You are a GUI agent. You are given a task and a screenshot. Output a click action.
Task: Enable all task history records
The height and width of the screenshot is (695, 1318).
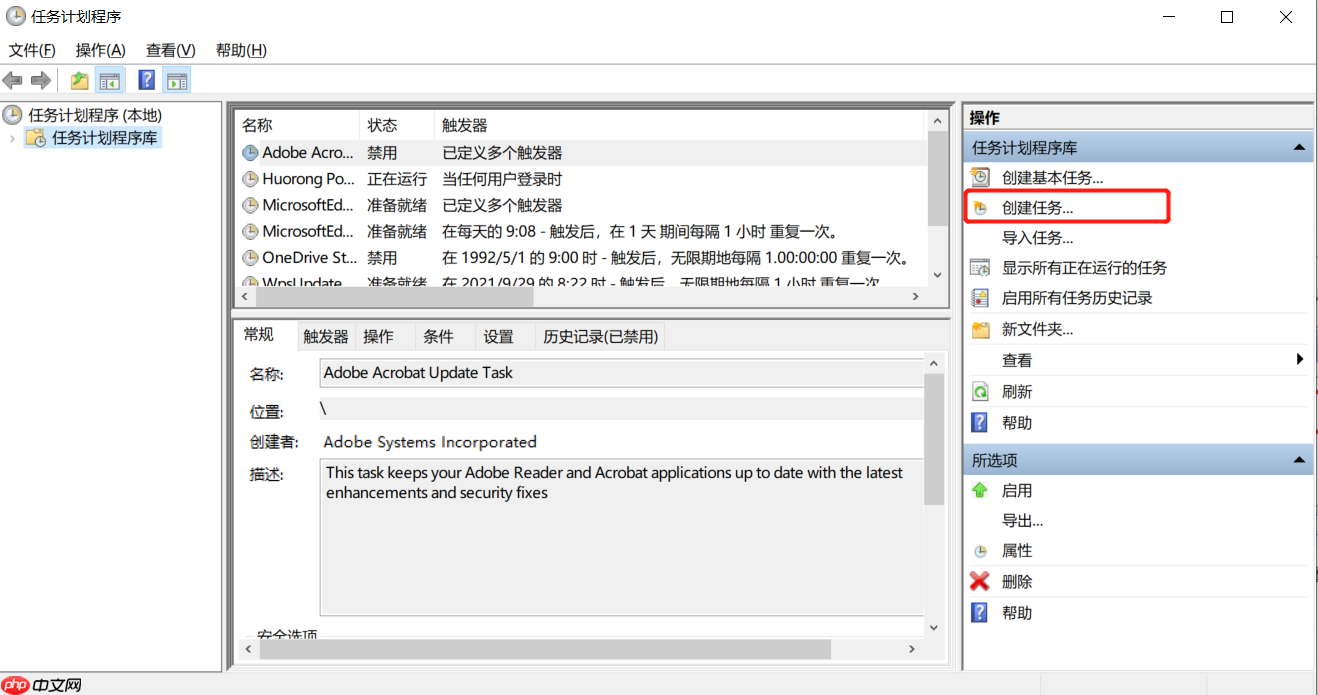point(1051,298)
